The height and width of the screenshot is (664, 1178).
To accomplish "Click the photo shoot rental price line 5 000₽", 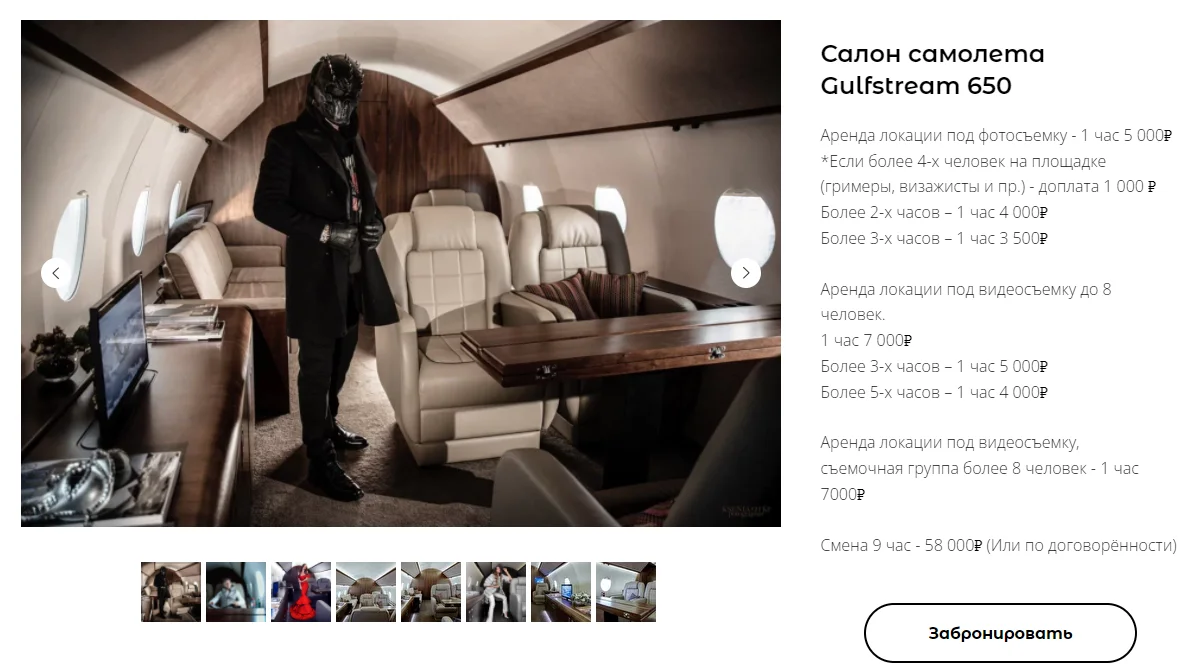I will [996, 136].
